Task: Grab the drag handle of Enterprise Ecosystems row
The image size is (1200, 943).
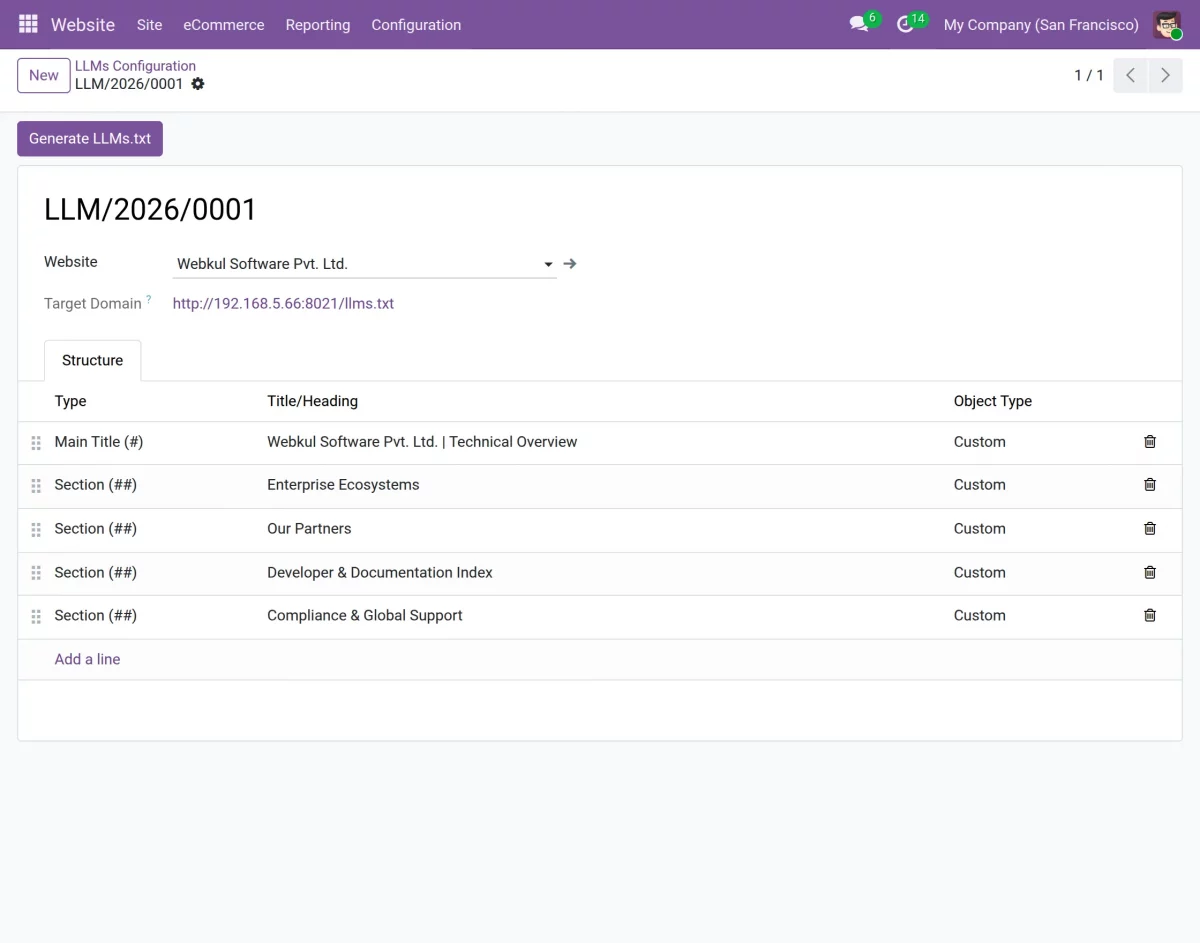Action: pos(36,486)
